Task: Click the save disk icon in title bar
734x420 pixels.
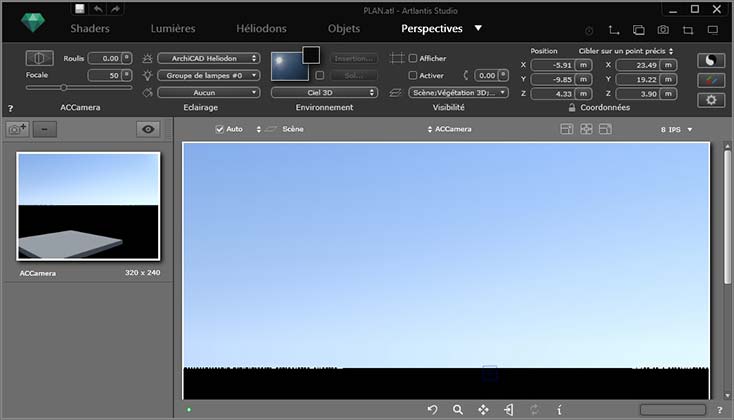Action: click(x=80, y=9)
